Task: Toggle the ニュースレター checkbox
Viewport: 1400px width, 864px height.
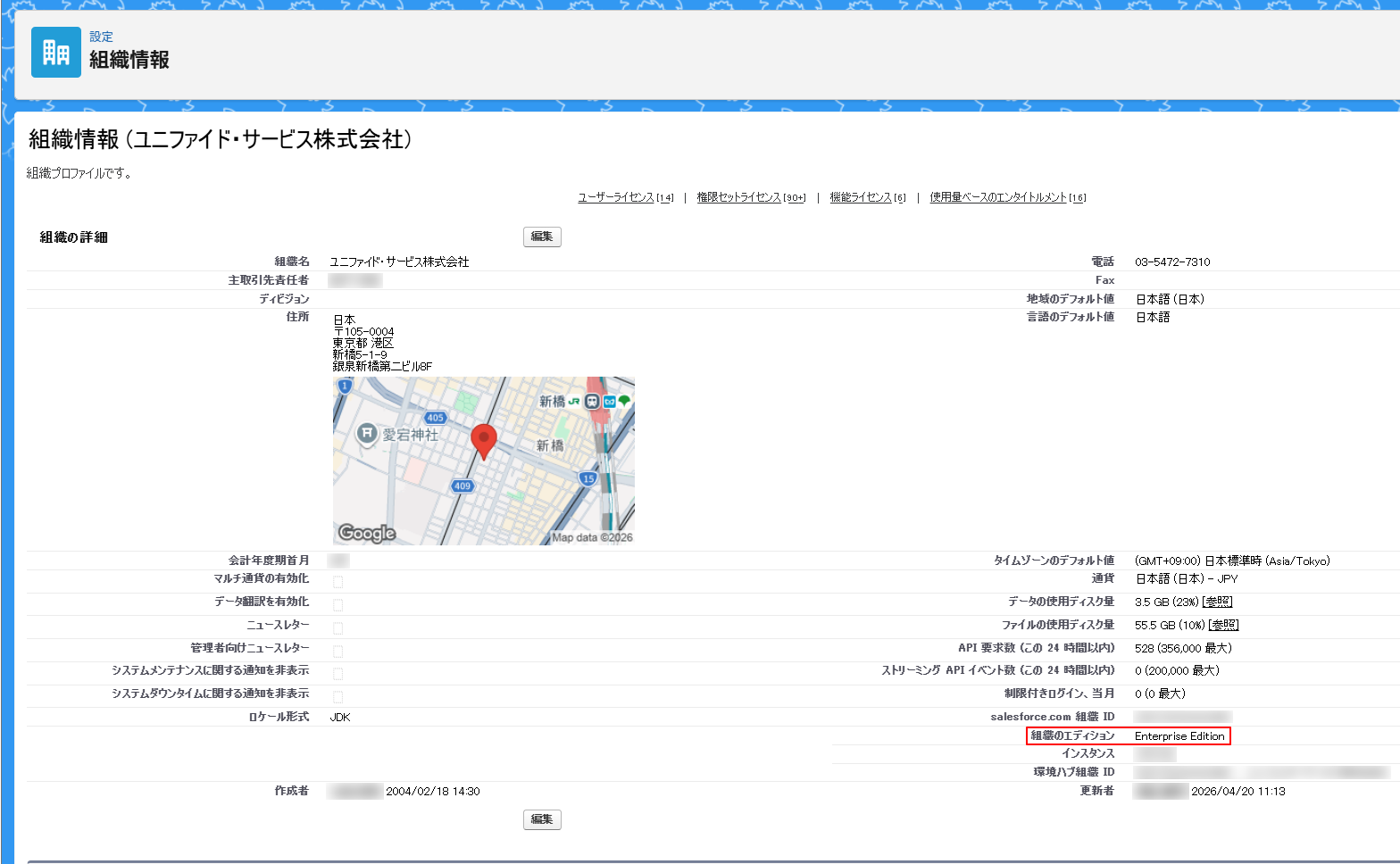Action: [x=338, y=628]
